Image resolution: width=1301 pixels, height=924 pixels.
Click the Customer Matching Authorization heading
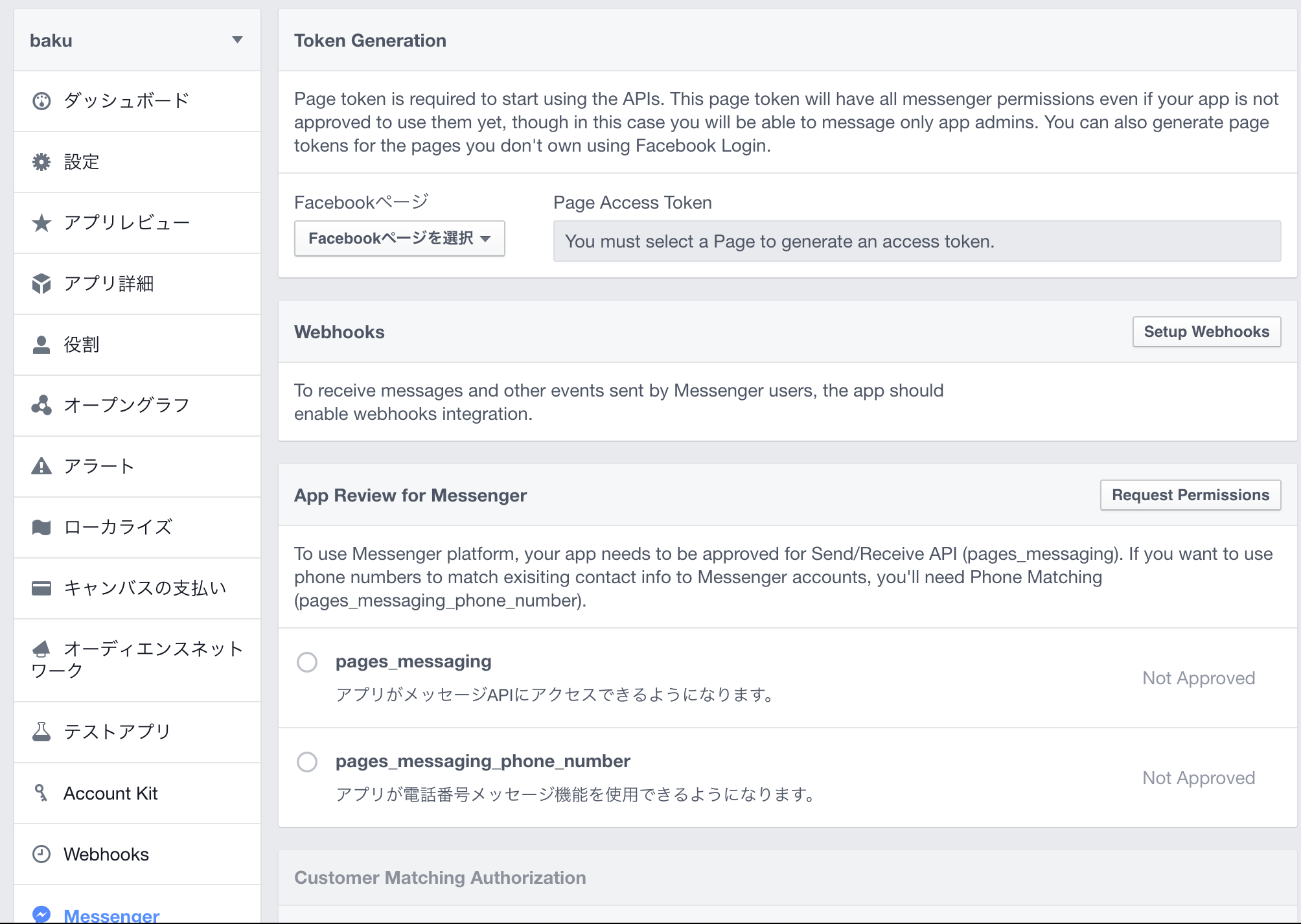point(440,877)
